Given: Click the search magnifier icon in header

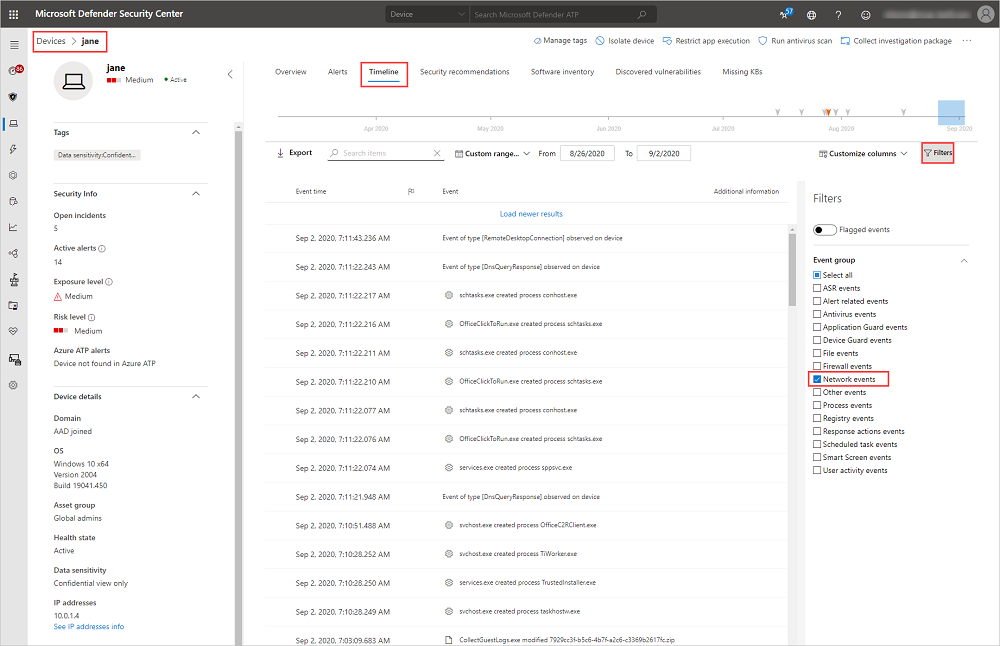Looking at the screenshot, I should coord(642,14).
